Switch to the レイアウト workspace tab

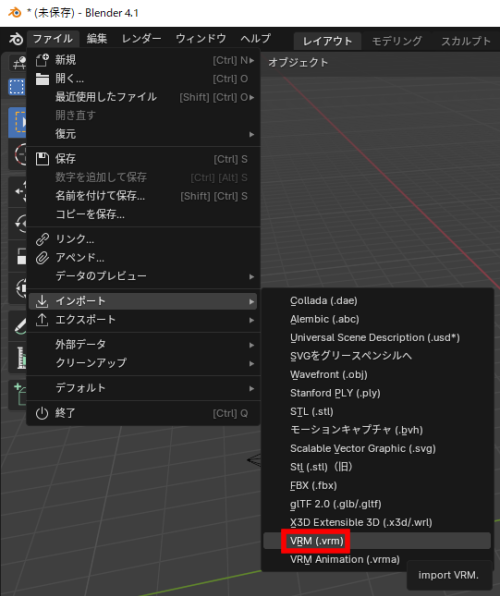pos(327,41)
